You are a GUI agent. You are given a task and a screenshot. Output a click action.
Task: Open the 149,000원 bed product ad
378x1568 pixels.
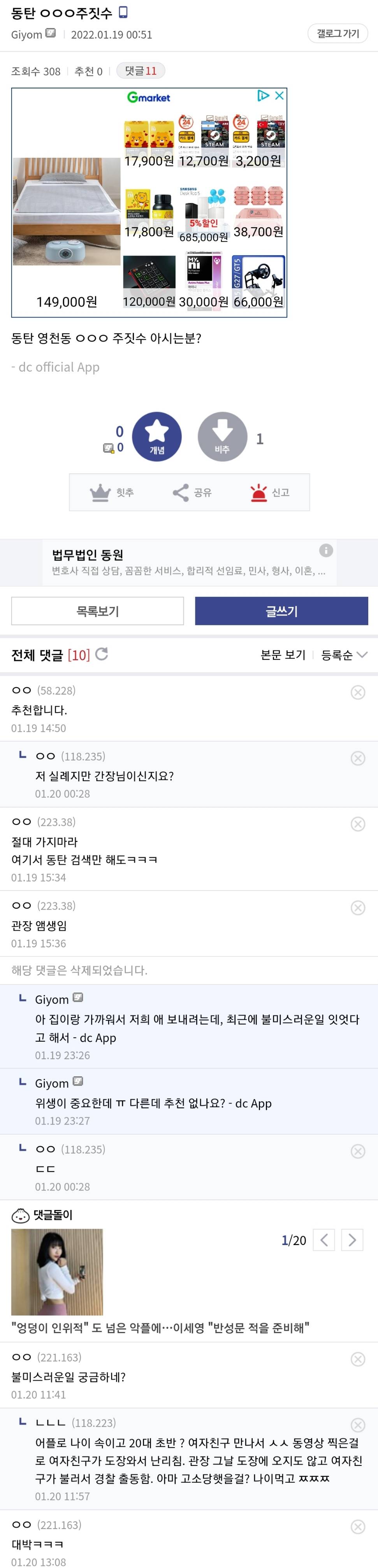tap(66, 213)
